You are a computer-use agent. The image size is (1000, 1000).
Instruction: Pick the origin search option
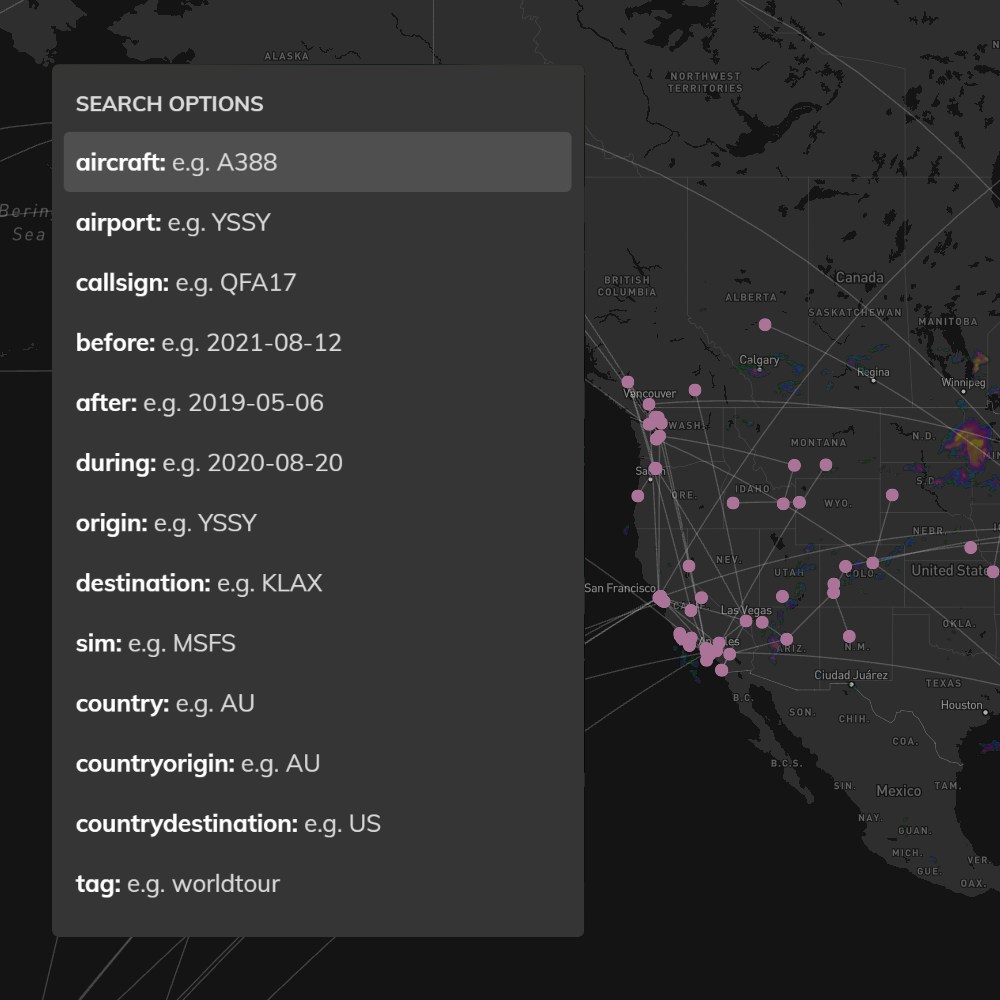[x=317, y=522]
